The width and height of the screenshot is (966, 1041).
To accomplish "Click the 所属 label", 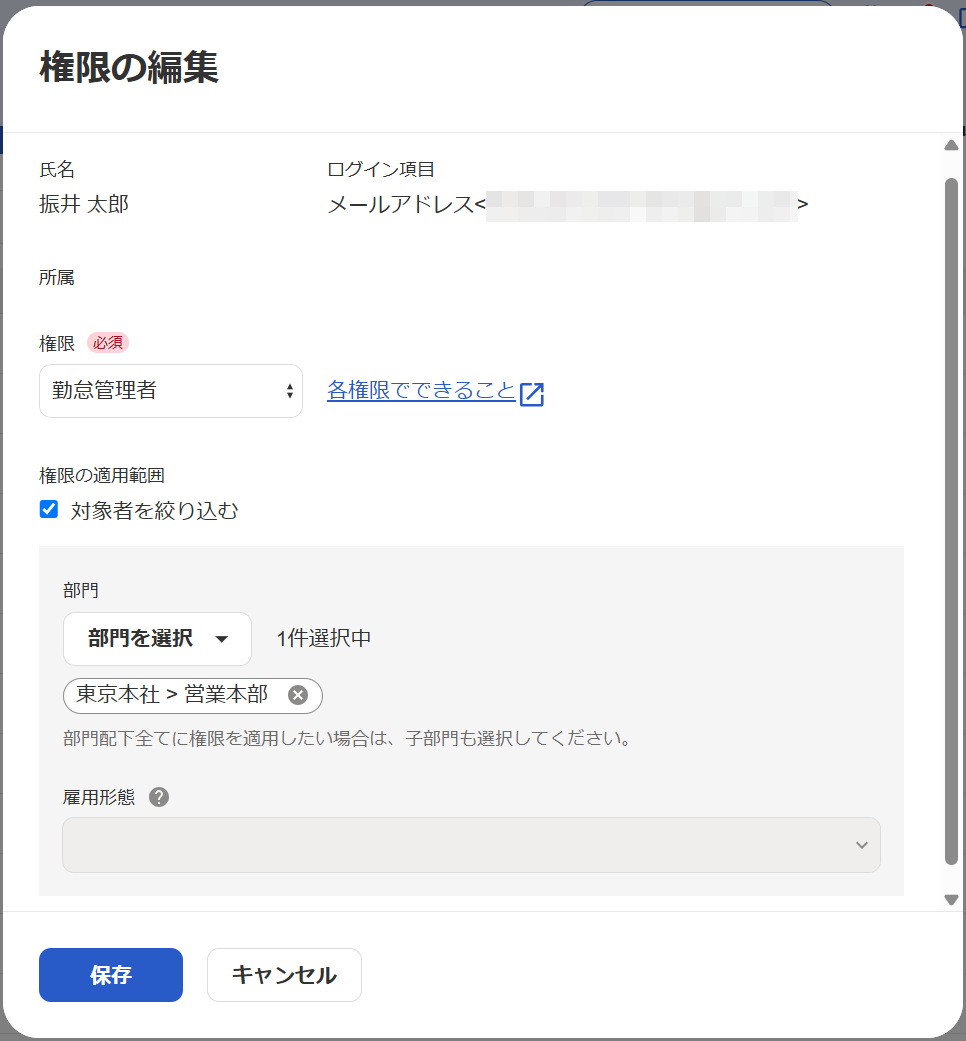I will tap(57, 277).
